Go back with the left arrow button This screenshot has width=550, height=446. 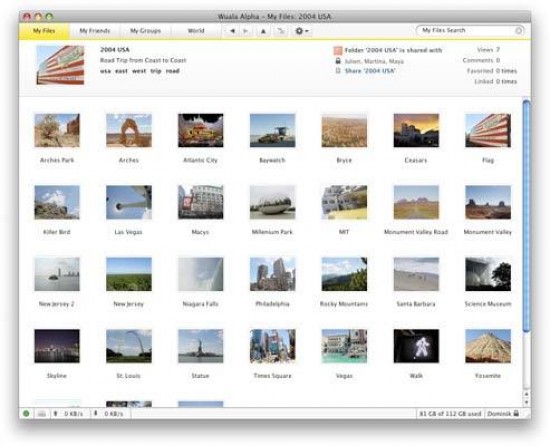pyautogui.click(x=232, y=31)
